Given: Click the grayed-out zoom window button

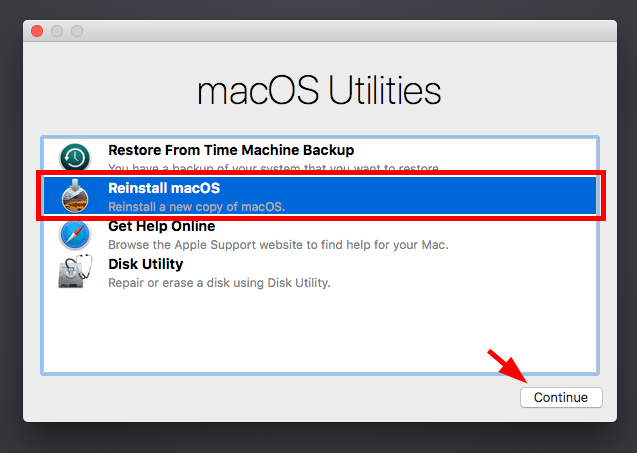Looking at the screenshot, I should pos(77,31).
